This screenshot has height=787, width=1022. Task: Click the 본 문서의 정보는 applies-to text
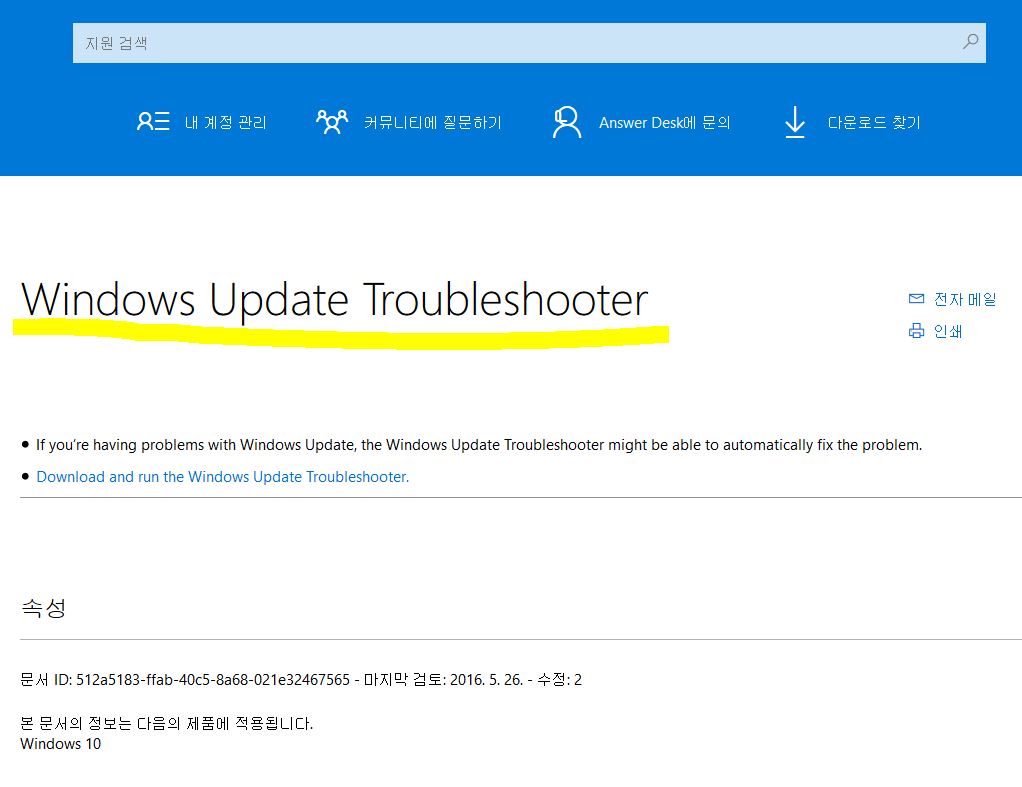[166, 723]
